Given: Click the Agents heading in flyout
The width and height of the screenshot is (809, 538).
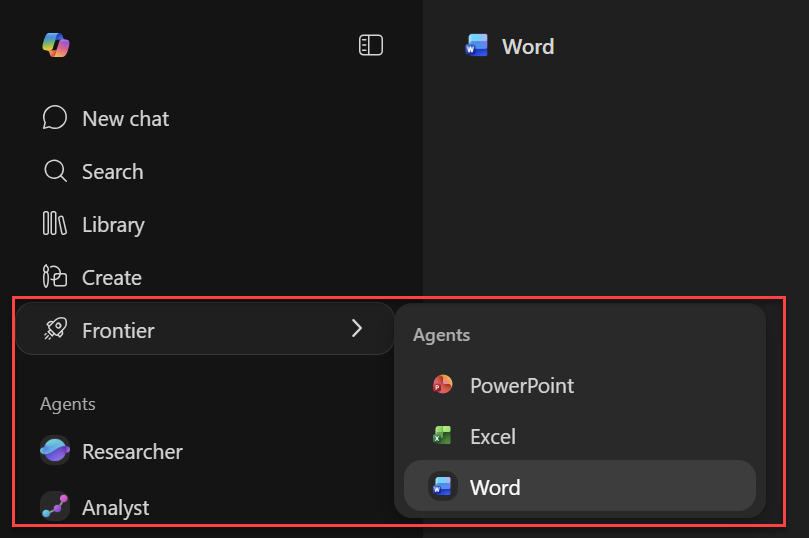Looking at the screenshot, I should [441, 335].
